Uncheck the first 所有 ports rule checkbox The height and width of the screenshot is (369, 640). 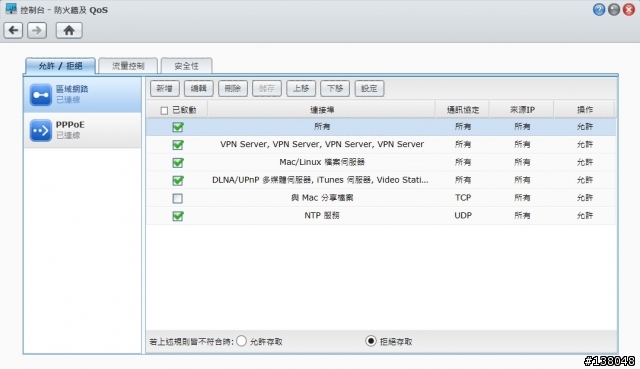pos(178,127)
